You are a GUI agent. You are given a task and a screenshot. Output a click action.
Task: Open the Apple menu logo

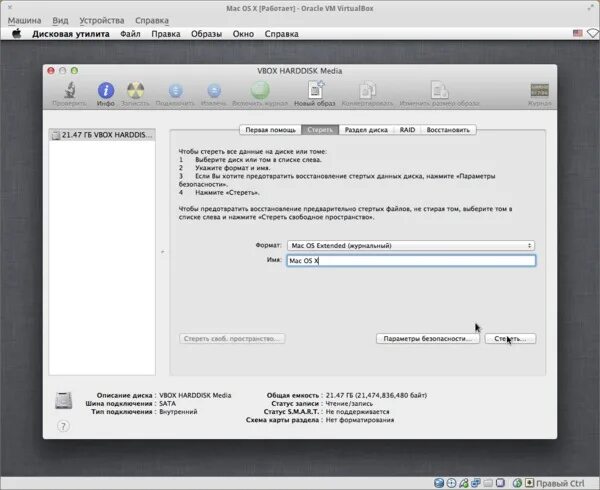[x=16, y=34]
